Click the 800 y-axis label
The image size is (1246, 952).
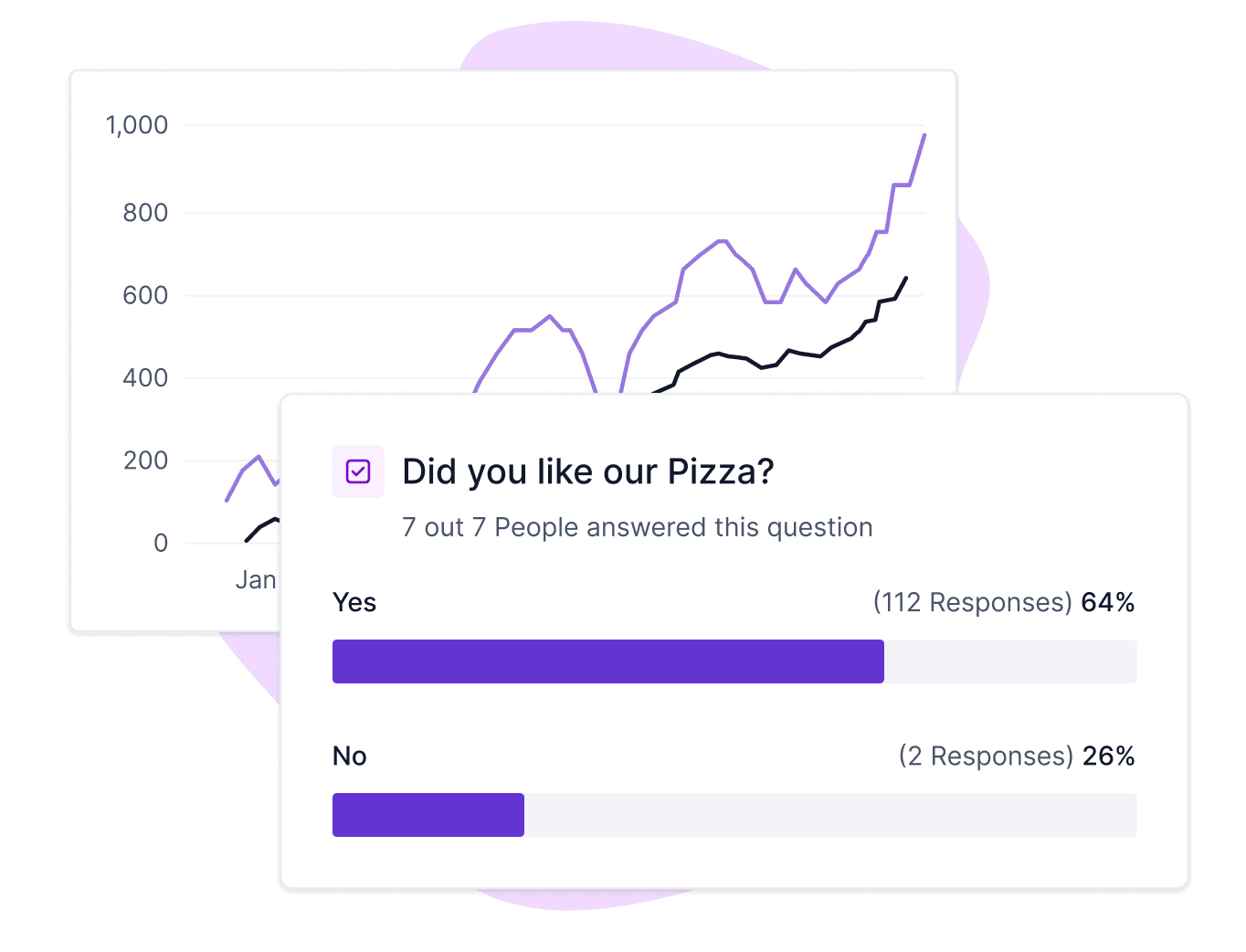[x=145, y=213]
